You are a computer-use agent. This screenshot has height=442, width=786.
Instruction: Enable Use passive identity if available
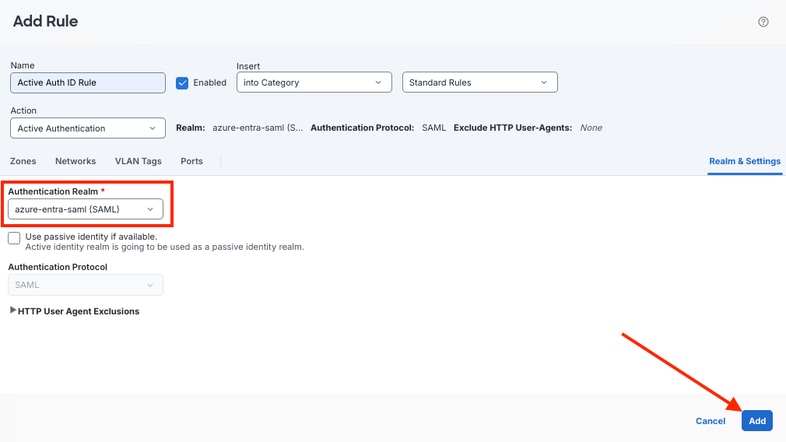pos(14,238)
